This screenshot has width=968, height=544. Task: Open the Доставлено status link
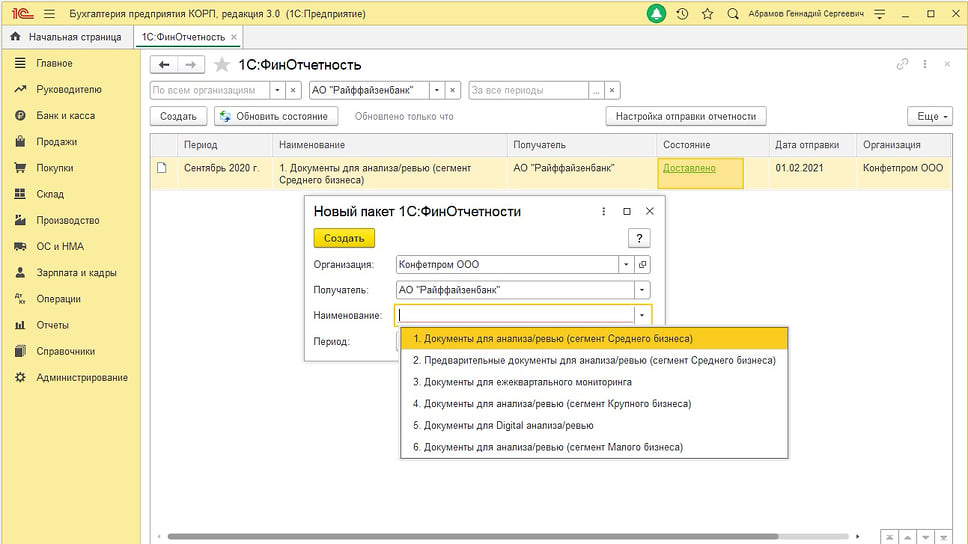[689, 168]
